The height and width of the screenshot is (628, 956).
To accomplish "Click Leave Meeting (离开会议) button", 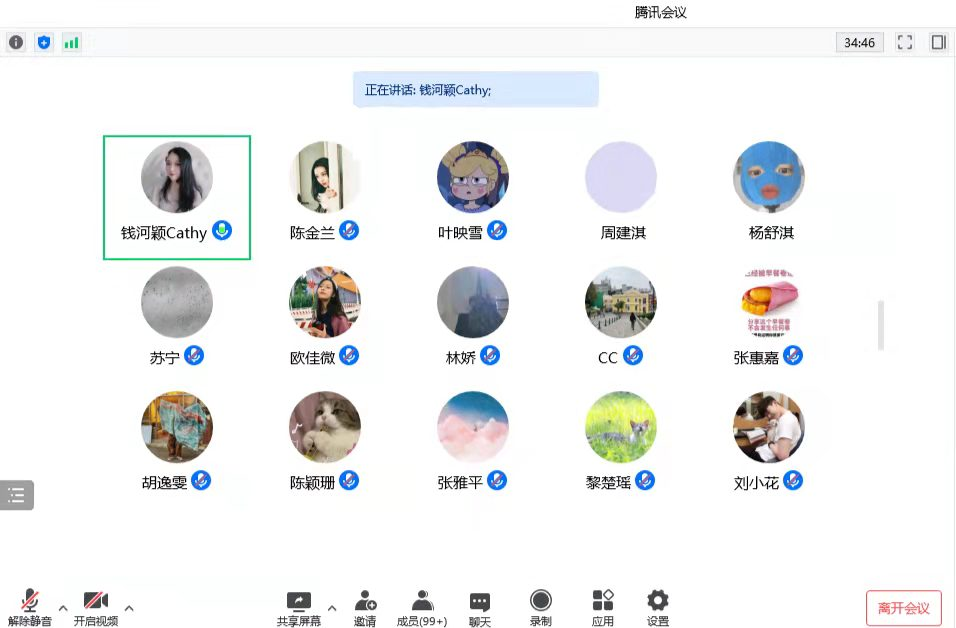I will [x=903, y=608].
